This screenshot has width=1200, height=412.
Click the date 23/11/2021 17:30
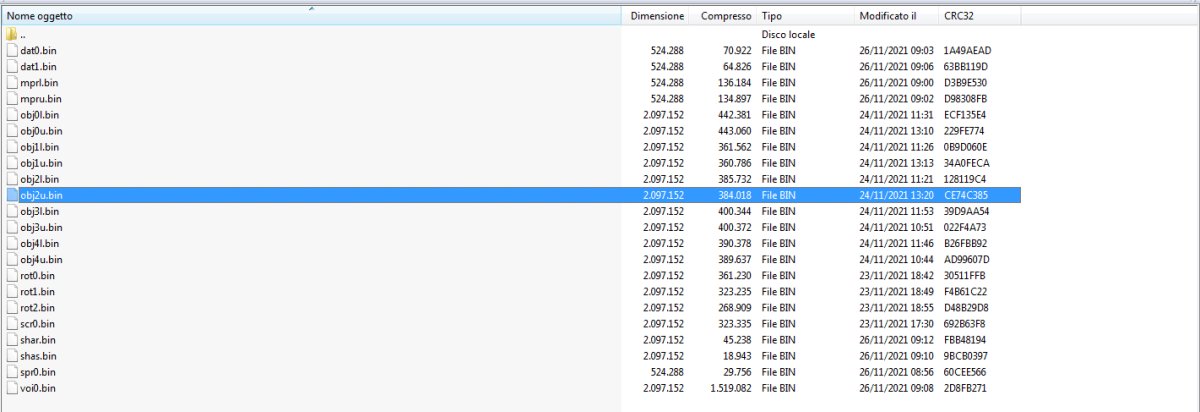pos(896,323)
